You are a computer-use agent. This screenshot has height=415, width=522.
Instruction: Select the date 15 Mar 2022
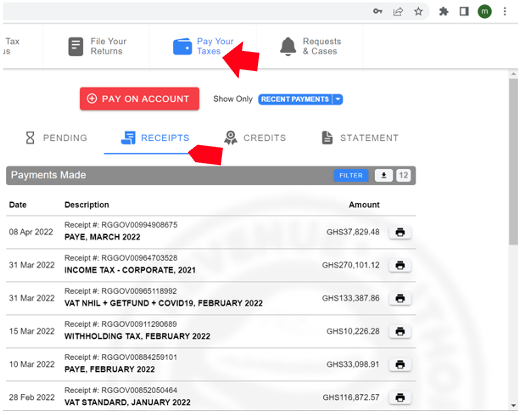[x=32, y=331]
